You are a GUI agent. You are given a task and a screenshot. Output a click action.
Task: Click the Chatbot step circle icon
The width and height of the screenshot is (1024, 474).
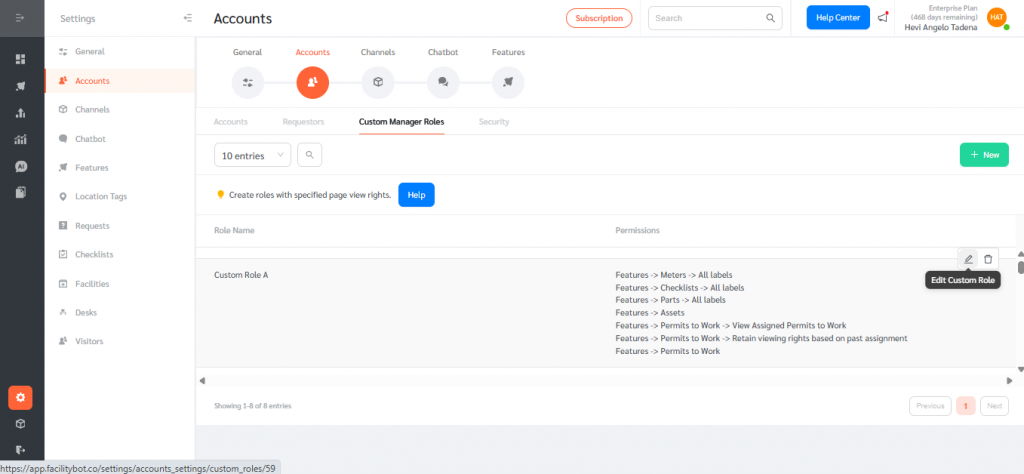(x=443, y=82)
